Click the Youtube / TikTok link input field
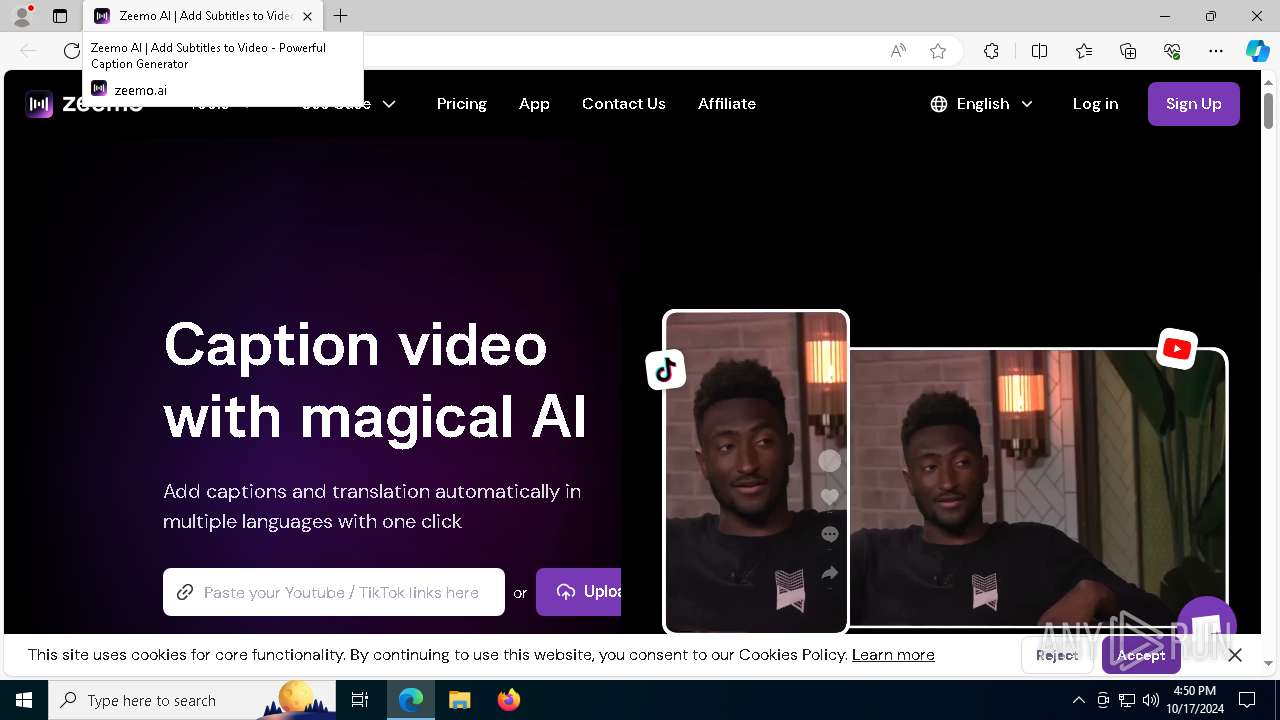The image size is (1280, 720). pyautogui.click(x=334, y=592)
